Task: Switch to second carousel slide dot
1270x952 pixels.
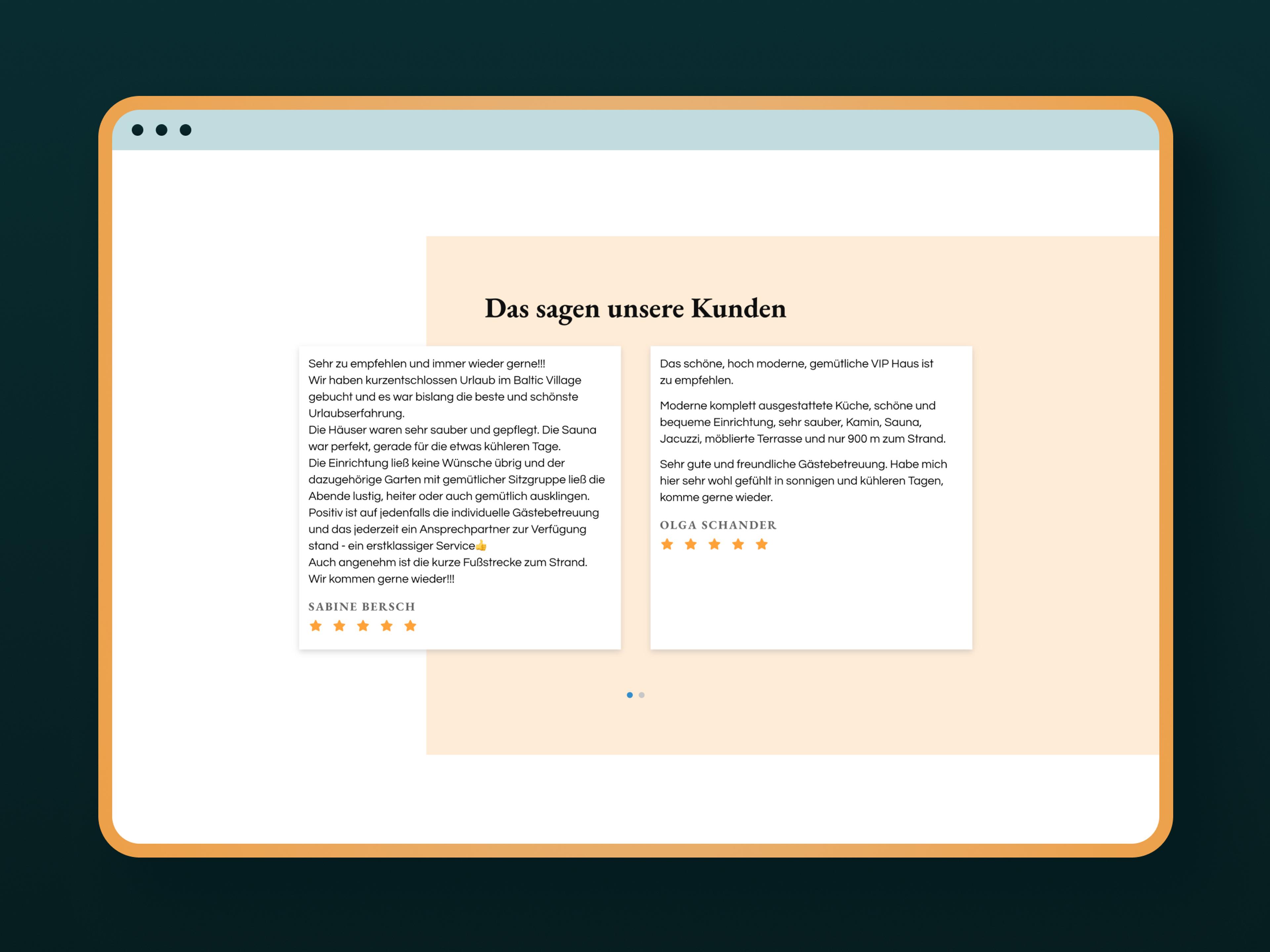Action: [x=642, y=695]
